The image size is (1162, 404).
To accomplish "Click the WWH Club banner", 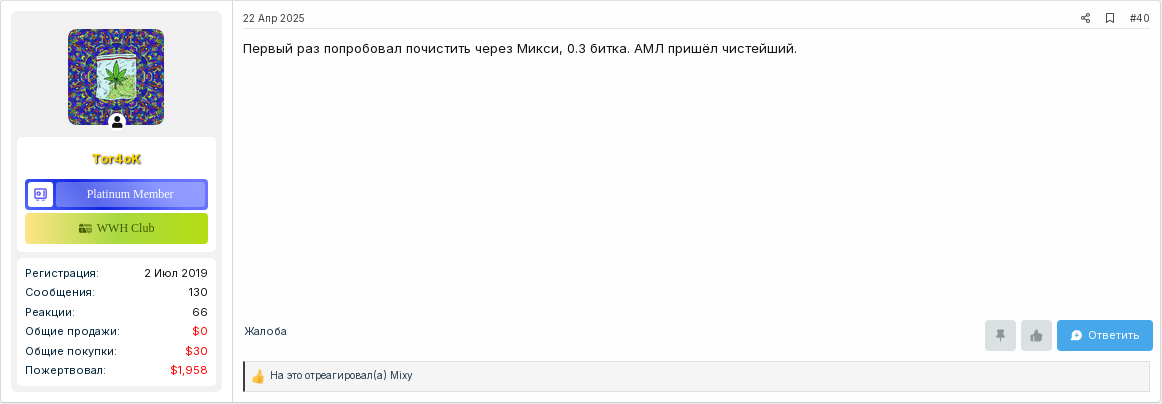I will click(x=116, y=228).
